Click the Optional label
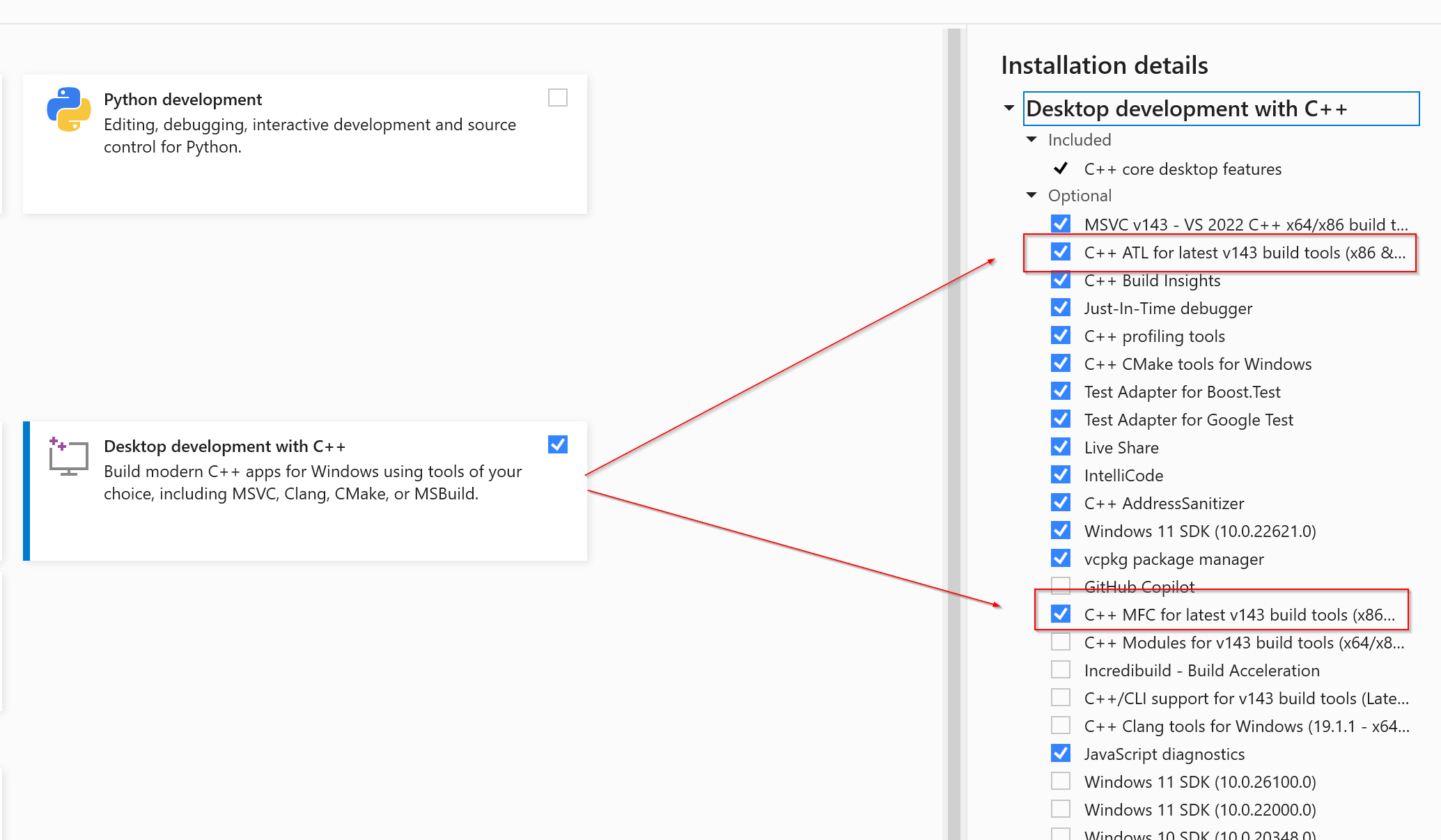Viewport: 1441px width, 840px height. [1080, 196]
